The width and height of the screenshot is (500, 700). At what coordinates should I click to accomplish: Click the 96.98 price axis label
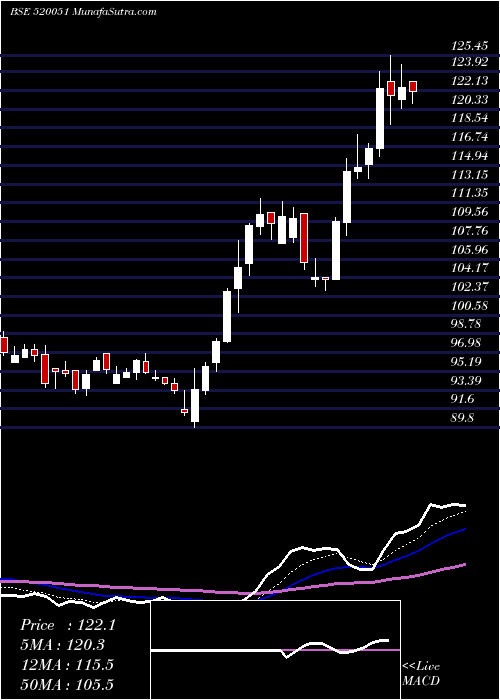coord(466,343)
